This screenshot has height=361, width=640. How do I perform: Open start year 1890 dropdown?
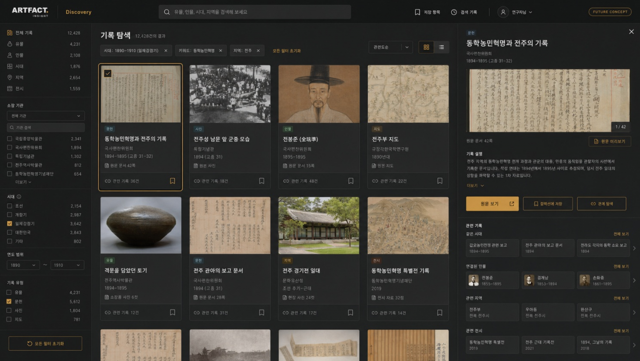(x=23, y=265)
